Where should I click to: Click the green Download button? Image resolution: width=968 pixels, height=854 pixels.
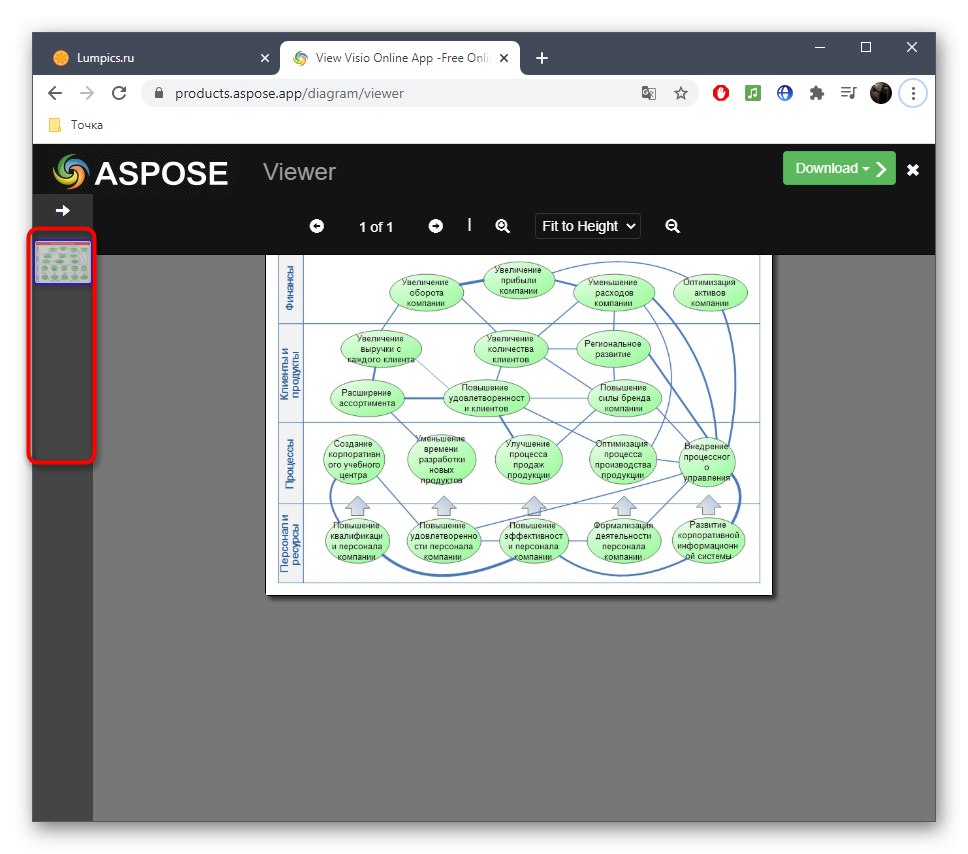(839, 168)
